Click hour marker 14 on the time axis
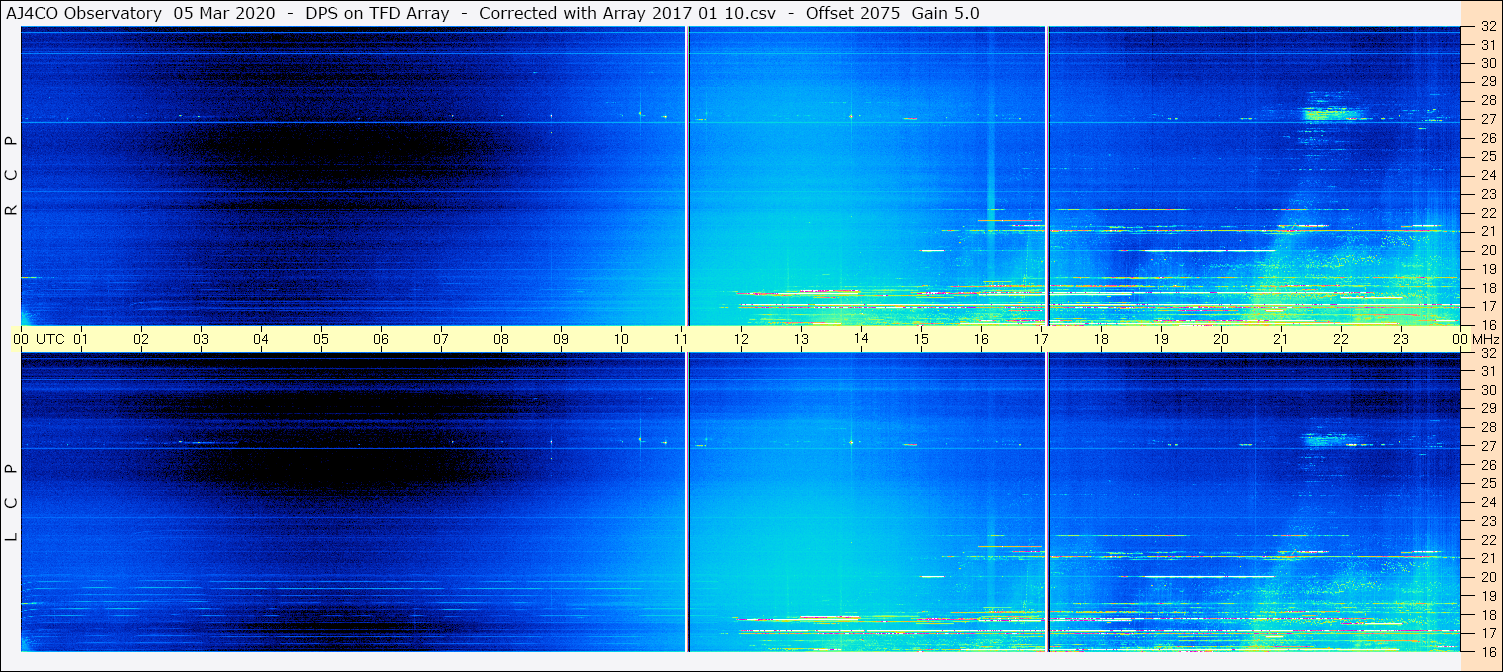1503x672 pixels. (x=861, y=339)
